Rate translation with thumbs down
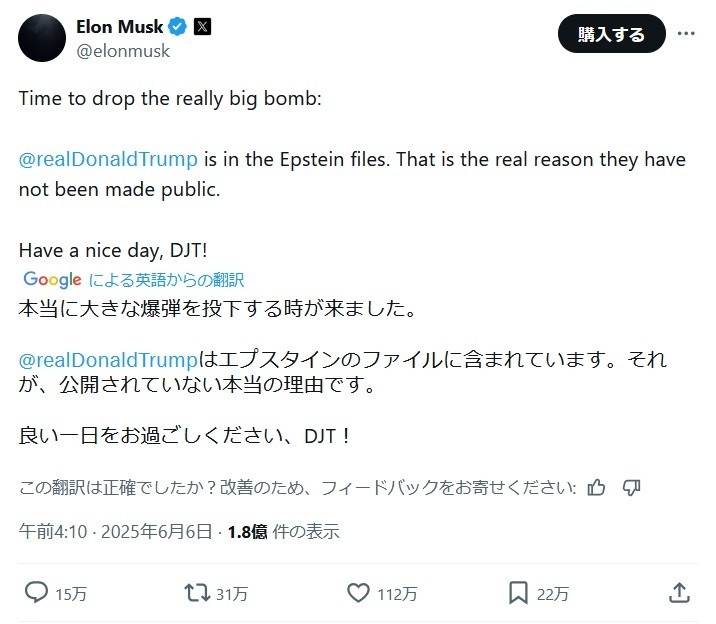Image resolution: width=716 pixels, height=624 pixels. pos(631,488)
